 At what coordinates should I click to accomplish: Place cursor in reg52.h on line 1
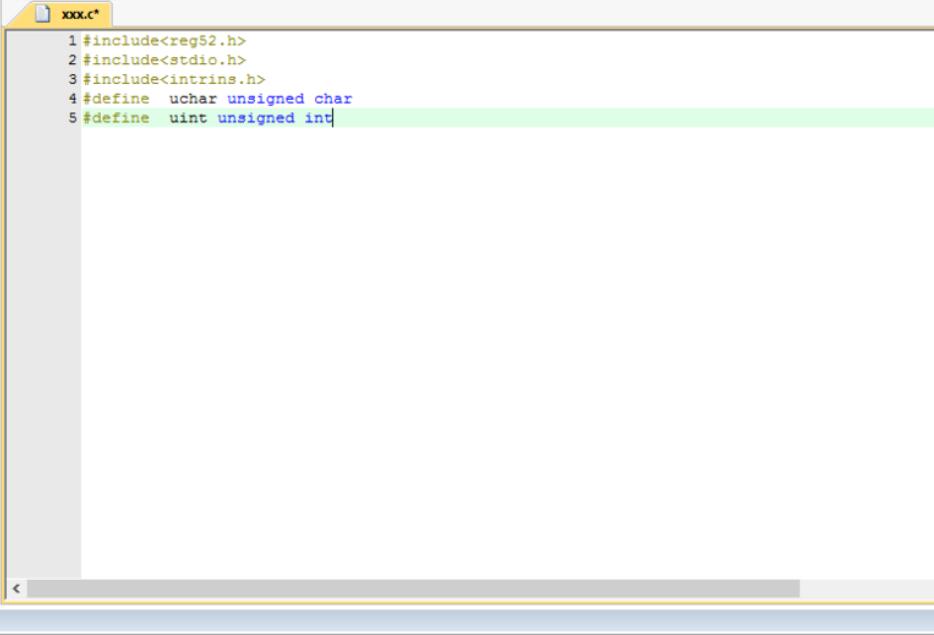pyautogui.click(x=203, y=41)
